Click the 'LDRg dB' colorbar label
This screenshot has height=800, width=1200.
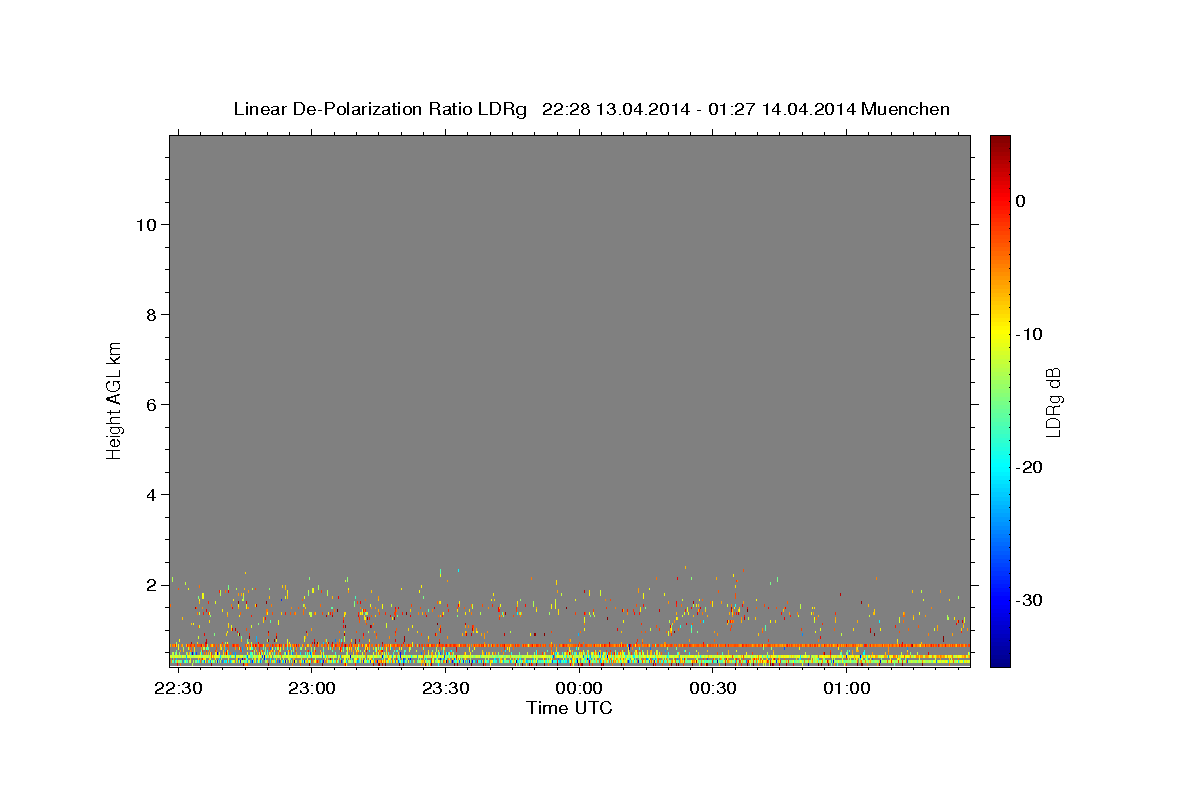1052,401
